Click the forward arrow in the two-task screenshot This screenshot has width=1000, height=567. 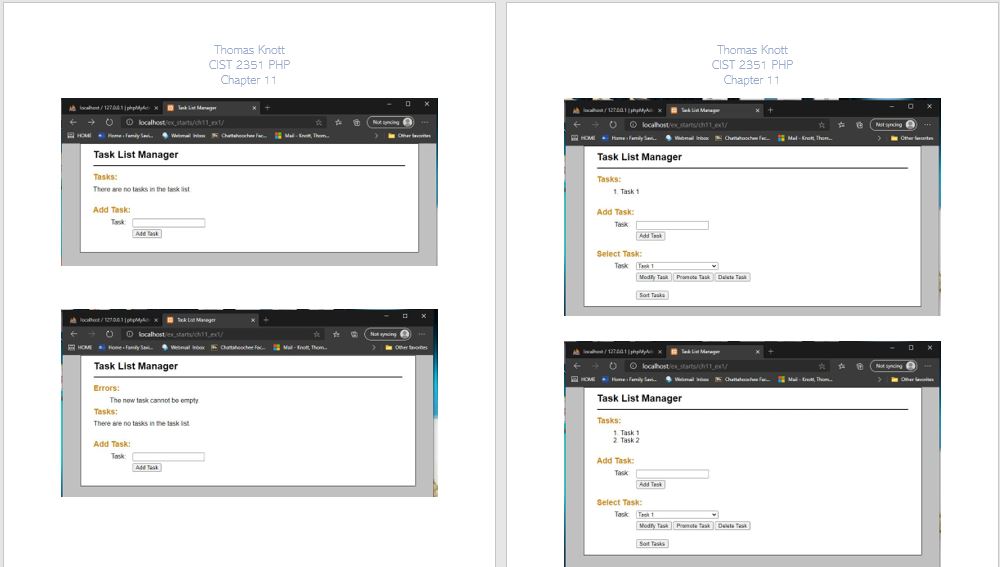click(594, 366)
